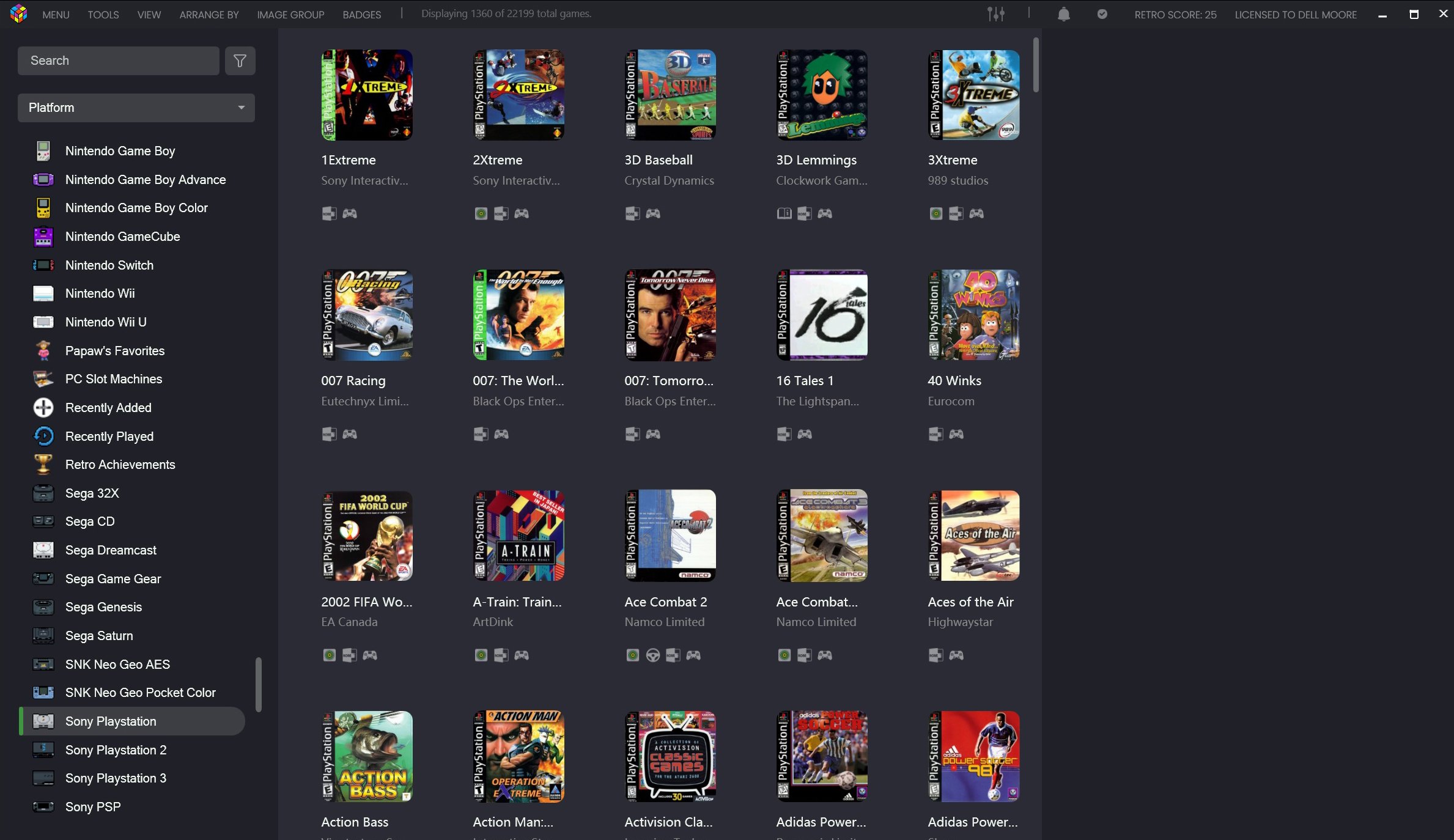1454x840 pixels.
Task: Click the PC Slot Machines icon
Action: (43, 379)
